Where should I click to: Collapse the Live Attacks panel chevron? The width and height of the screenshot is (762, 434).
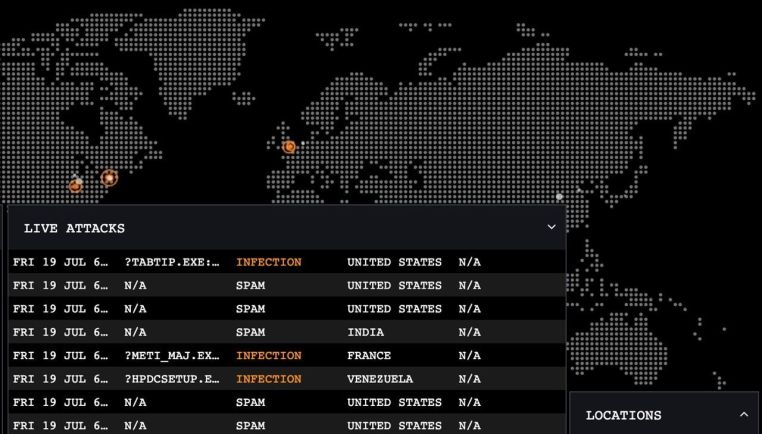click(551, 228)
